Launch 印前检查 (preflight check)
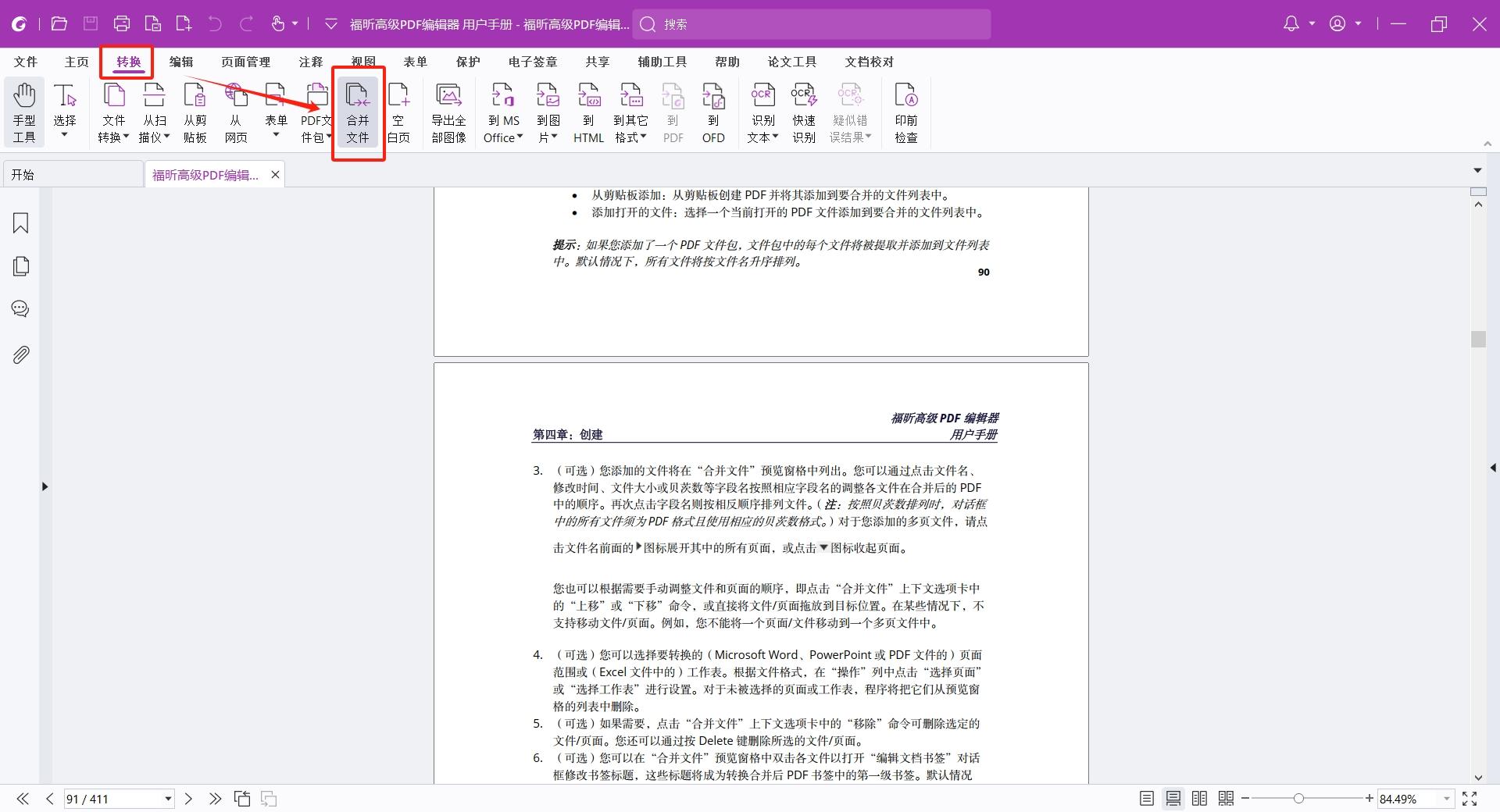The height and width of the screenshot is (812, 1500). (x=906, y=112)
